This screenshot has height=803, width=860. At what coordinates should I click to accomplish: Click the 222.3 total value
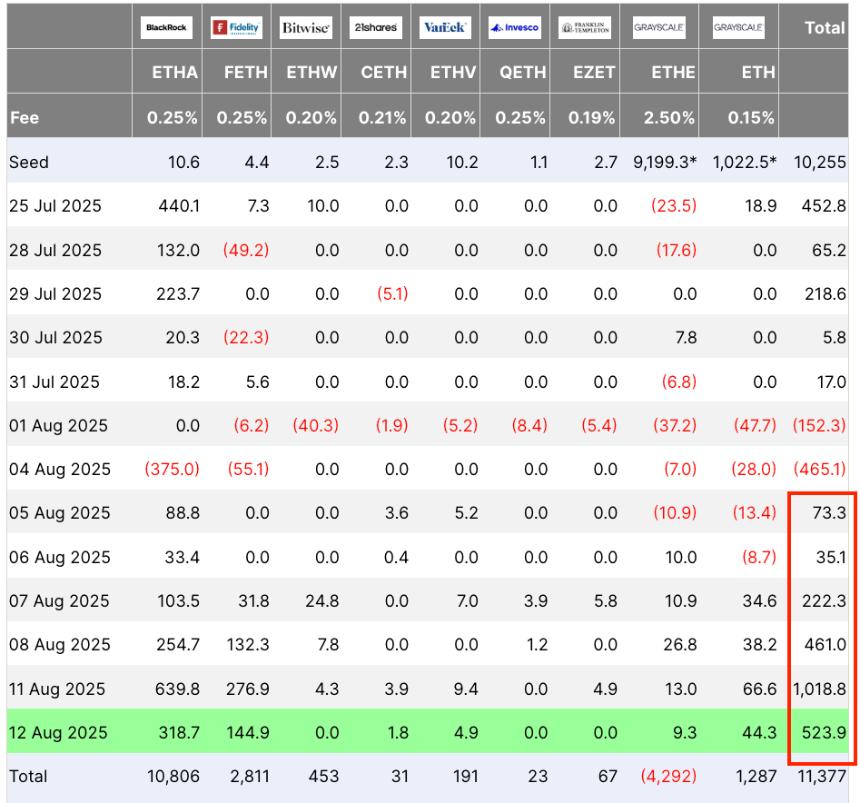click(824, 601)
